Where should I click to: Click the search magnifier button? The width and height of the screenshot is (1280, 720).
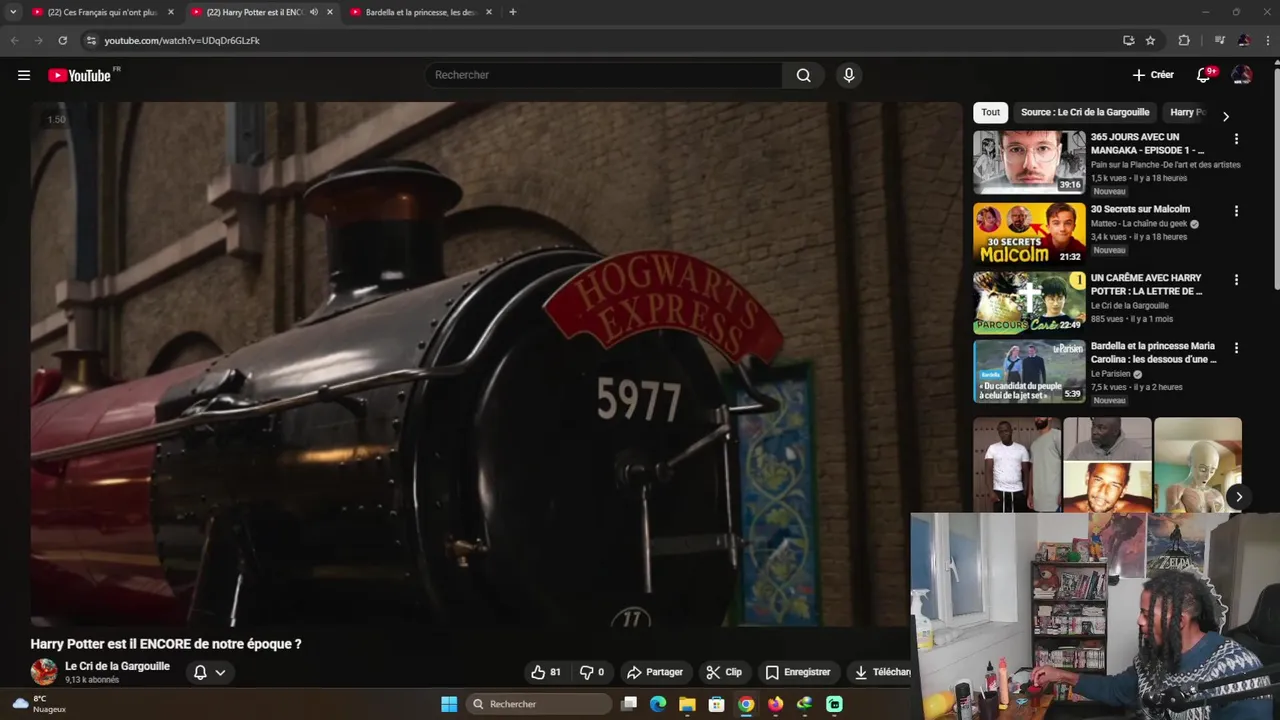pyautogui.click(x=803, y=75)
